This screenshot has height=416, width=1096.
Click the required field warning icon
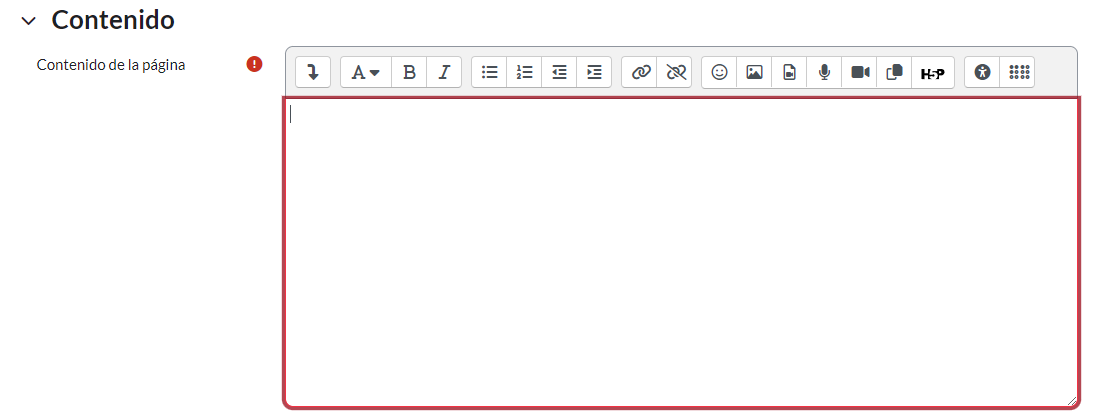pos(254,64)
